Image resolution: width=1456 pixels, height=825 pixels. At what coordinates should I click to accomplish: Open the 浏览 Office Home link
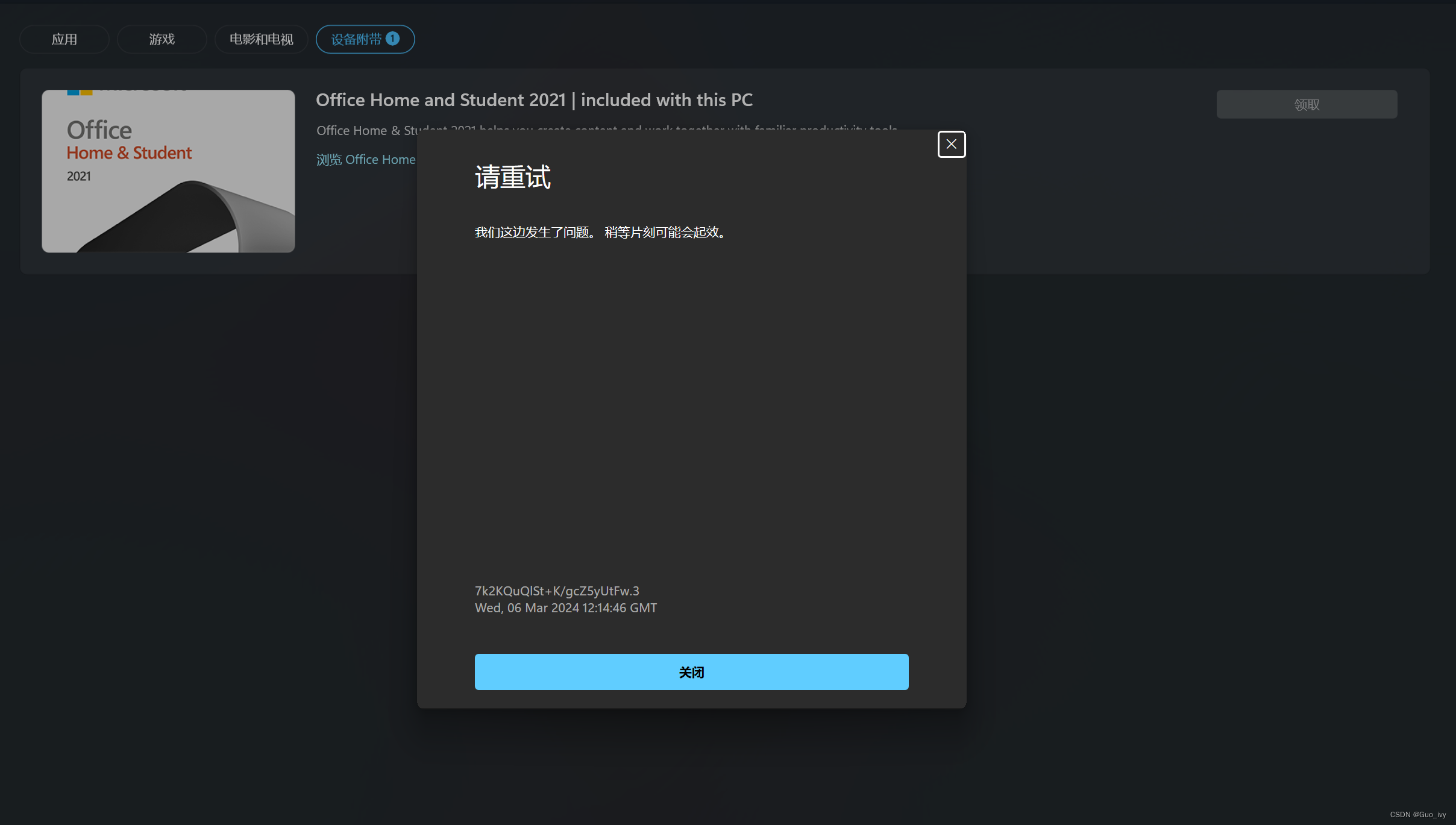point(366,160)
